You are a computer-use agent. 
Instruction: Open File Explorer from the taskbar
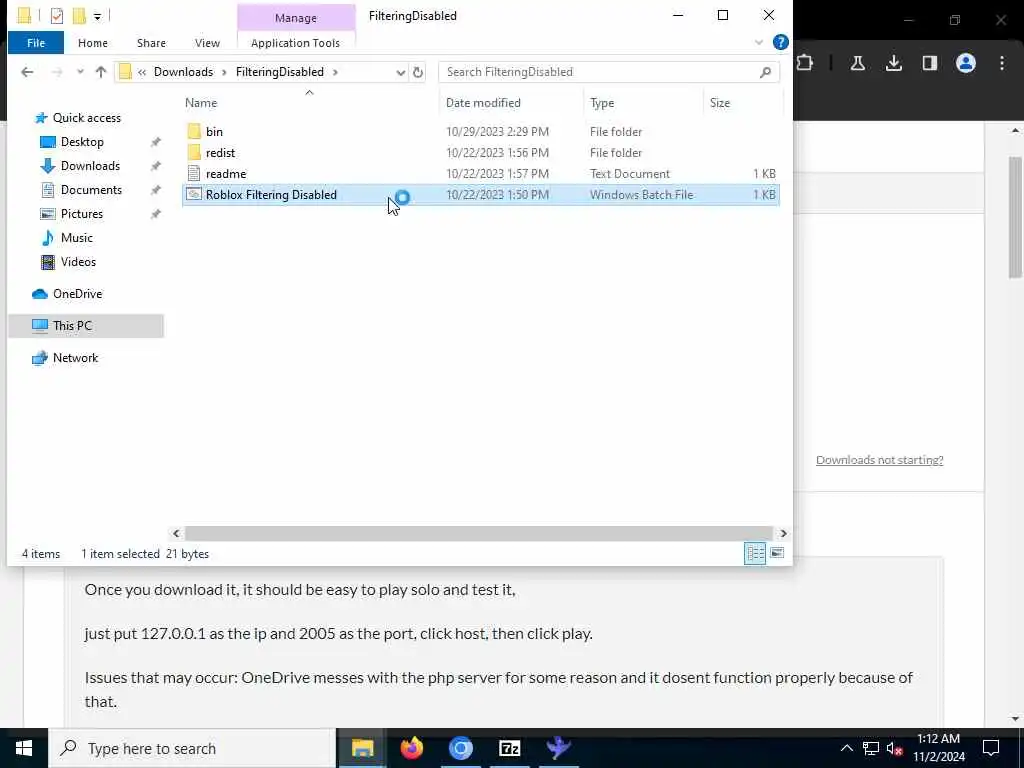tap(362, 748)
